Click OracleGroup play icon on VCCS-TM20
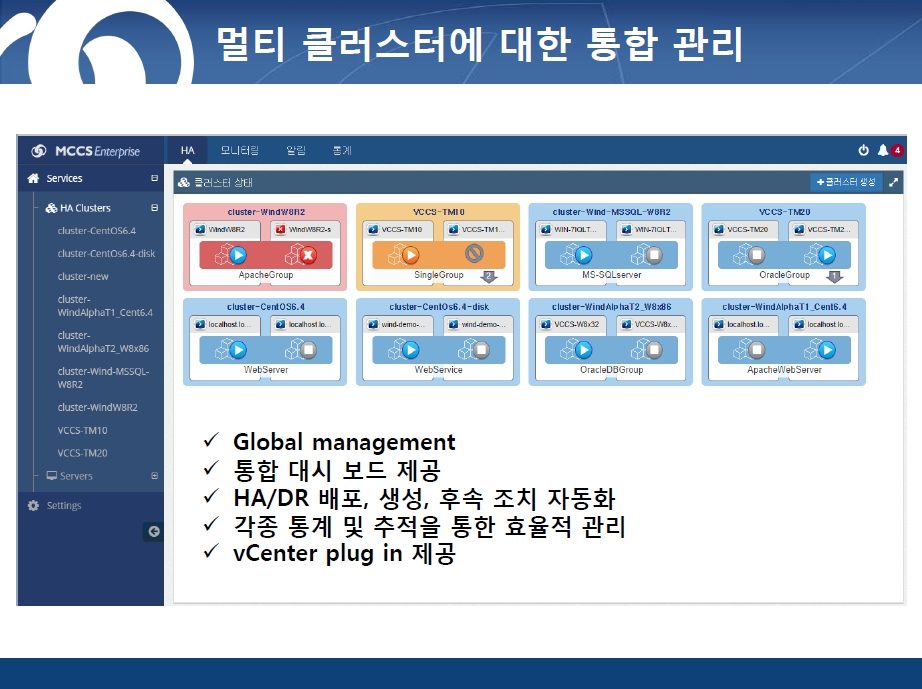 point(826,255)
